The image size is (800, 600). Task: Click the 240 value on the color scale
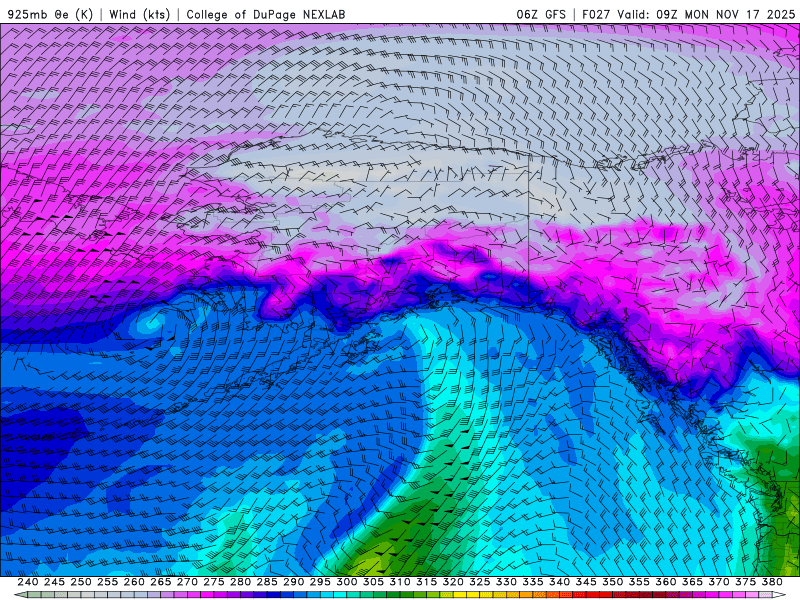[28, 582]
